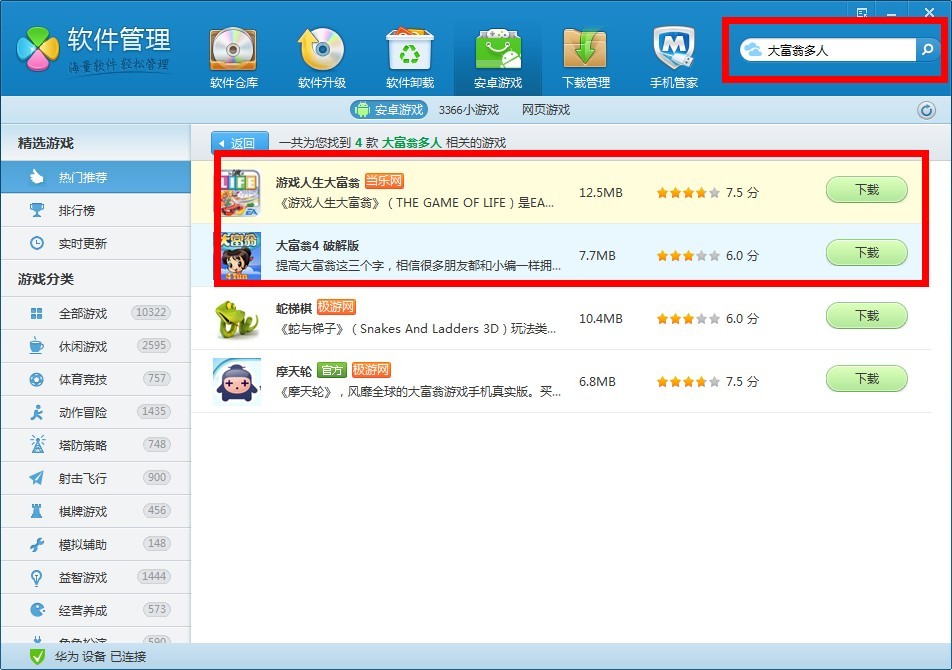Click the search magnifier icon

coord(927,50)
